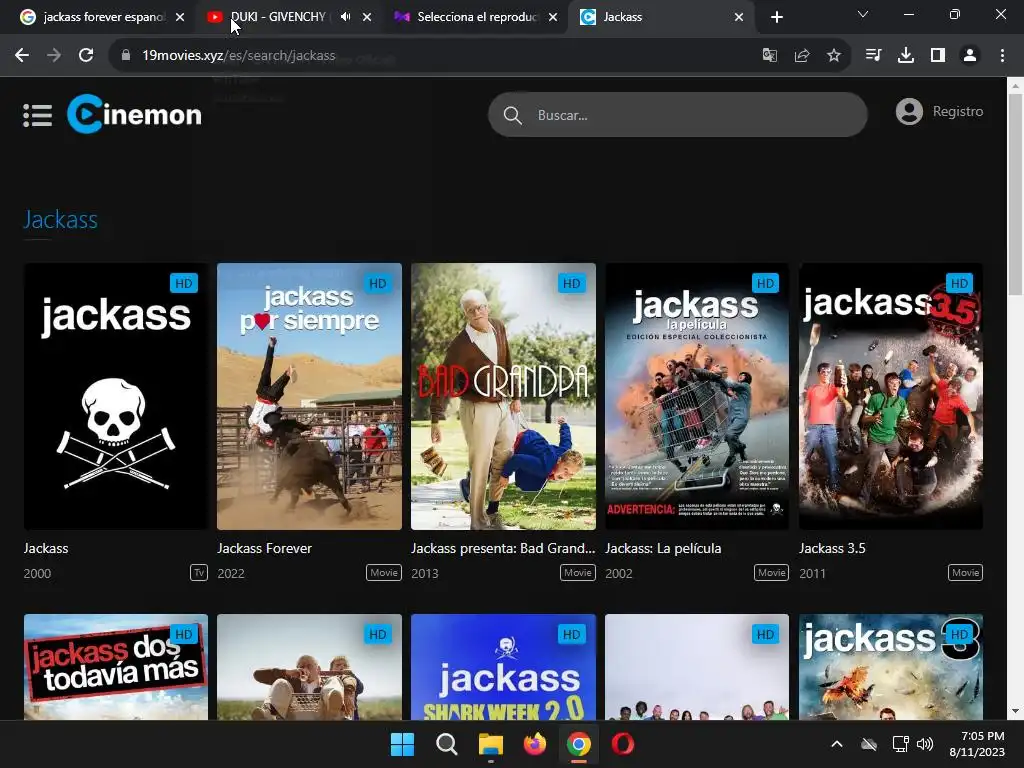This screenshot has height=768, width=1024.
Task: Click the Movie badge on Jackass Forever
Action: click(384, 573)
